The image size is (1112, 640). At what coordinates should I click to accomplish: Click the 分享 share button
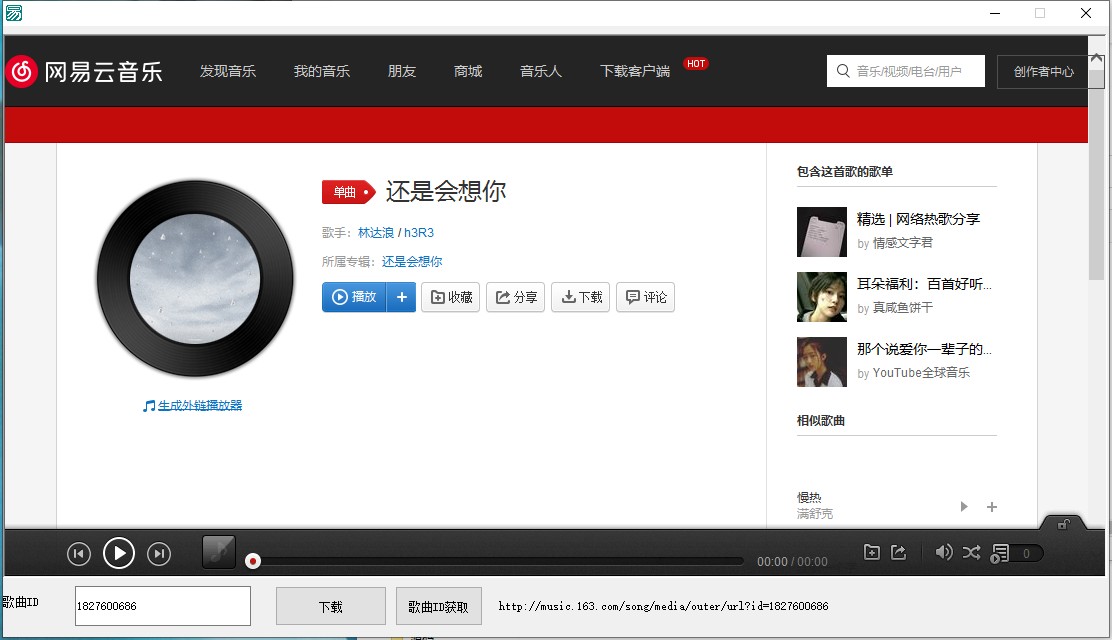(516, 297)
